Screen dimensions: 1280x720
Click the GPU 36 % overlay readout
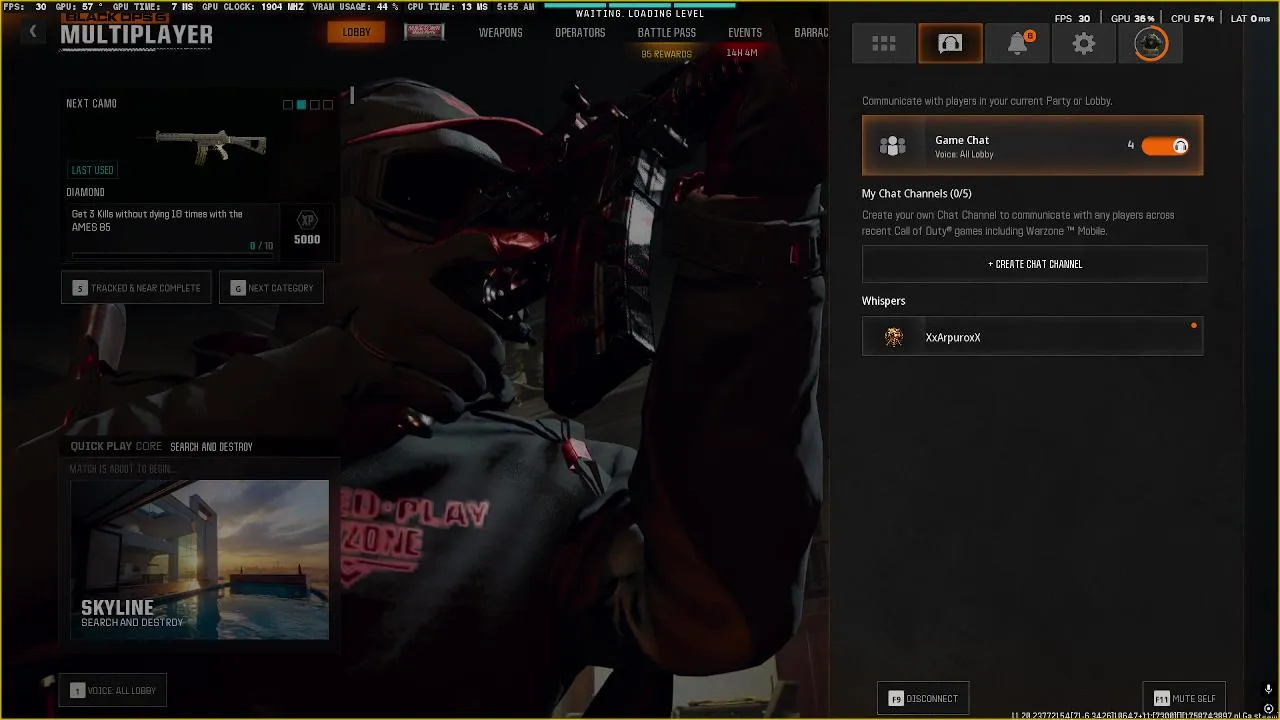tap(1133, 18)
